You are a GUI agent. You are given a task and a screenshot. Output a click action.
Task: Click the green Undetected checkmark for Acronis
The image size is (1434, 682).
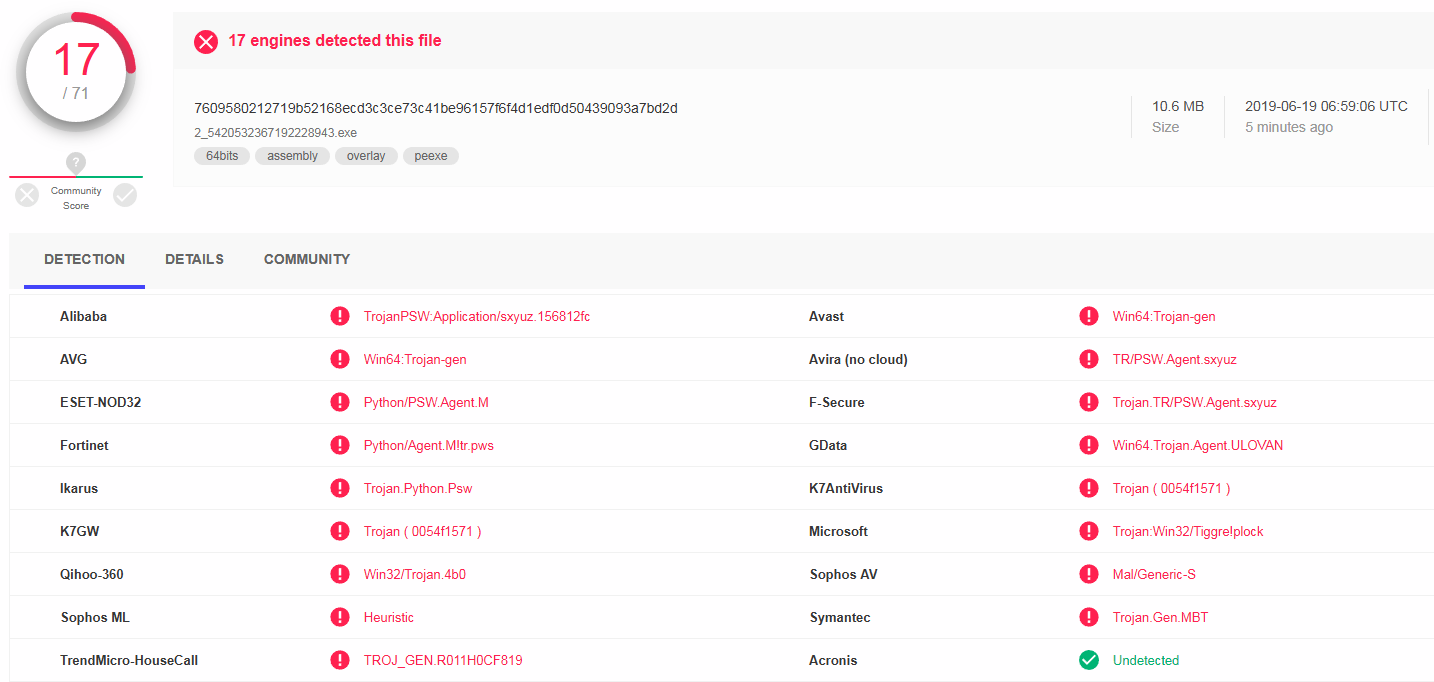(x=1089, y=660)
